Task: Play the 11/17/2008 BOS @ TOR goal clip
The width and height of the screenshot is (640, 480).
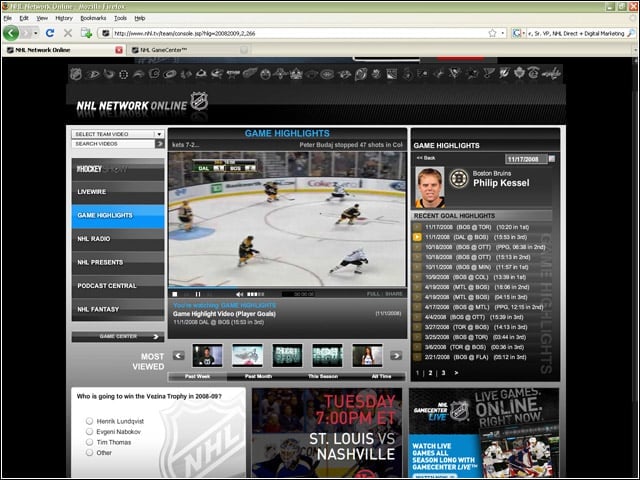Action: coord(417,227)
